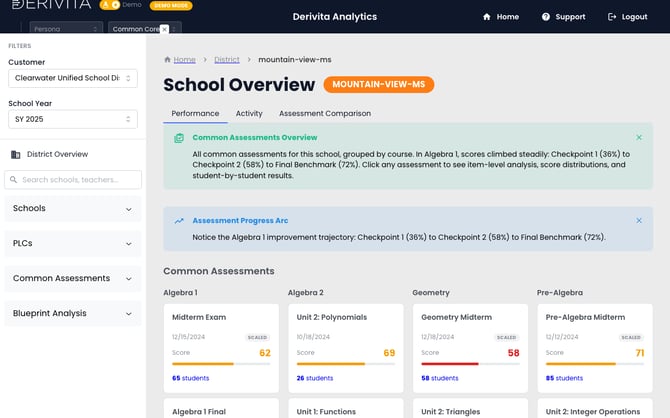Open the Geometry Midterm card
670x418 pixels.
pos(470,348)
